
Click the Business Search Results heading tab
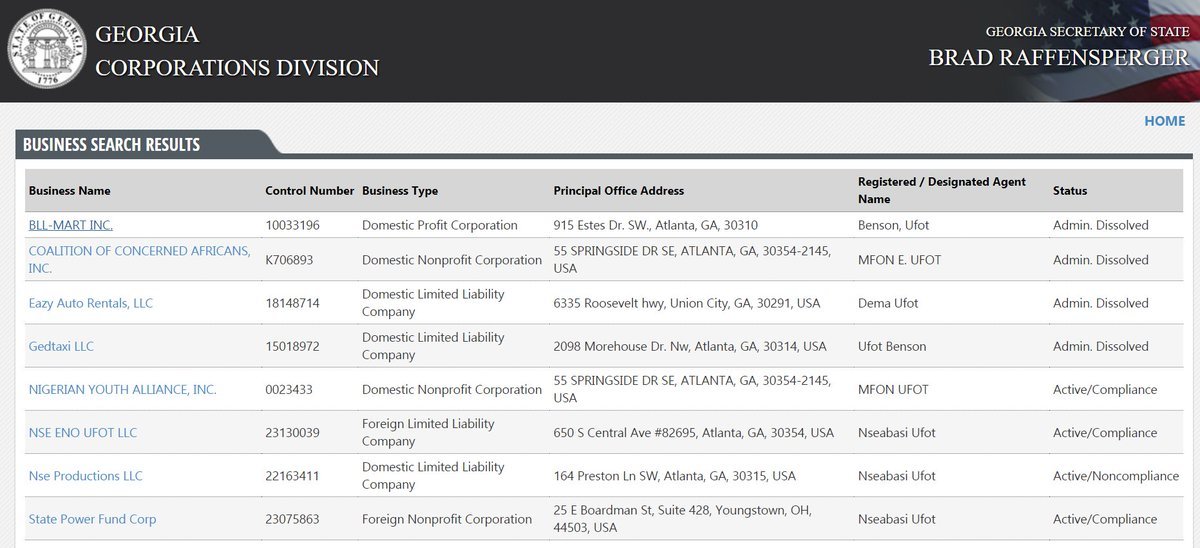(x=111, y=145)
